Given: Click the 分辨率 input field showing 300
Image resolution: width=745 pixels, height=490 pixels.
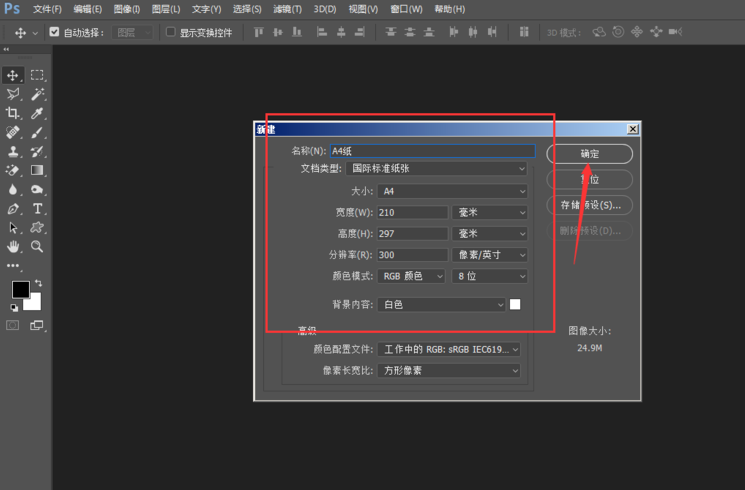Looking at the screenshot, I should (412, 255).
